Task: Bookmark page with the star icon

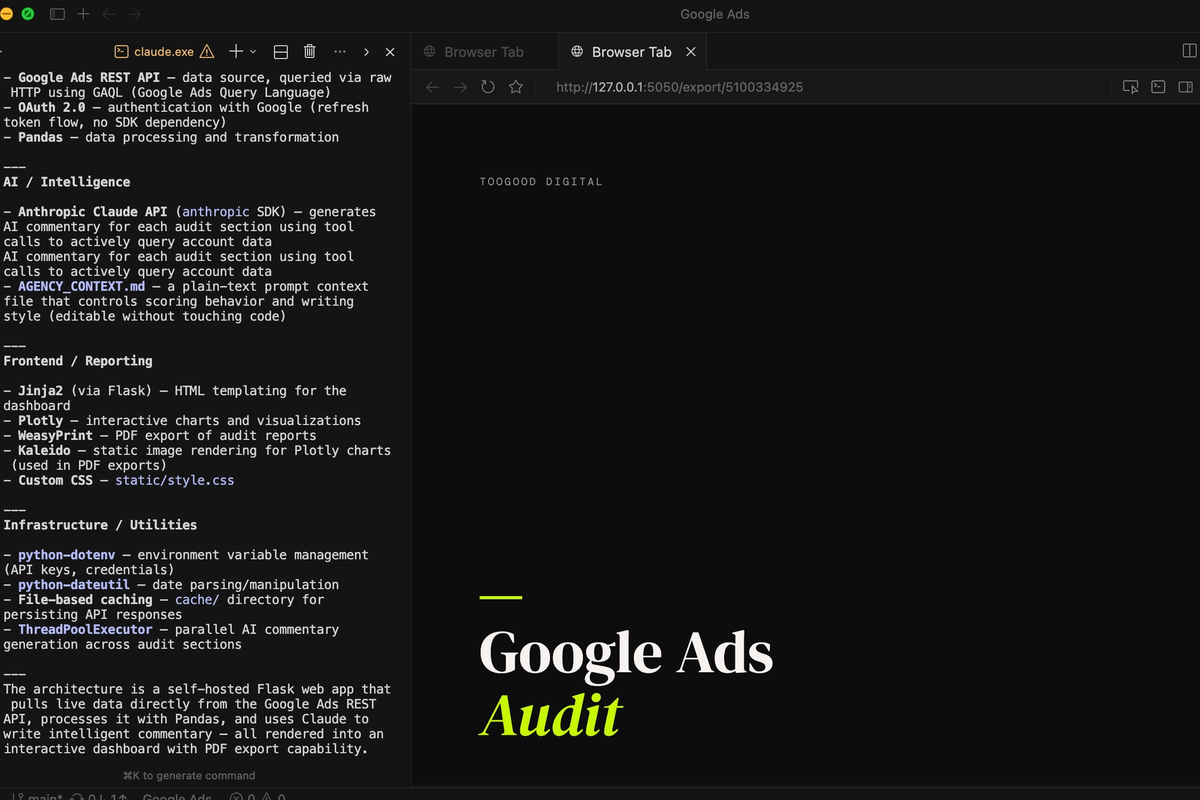Action: (x=516, y=87)
